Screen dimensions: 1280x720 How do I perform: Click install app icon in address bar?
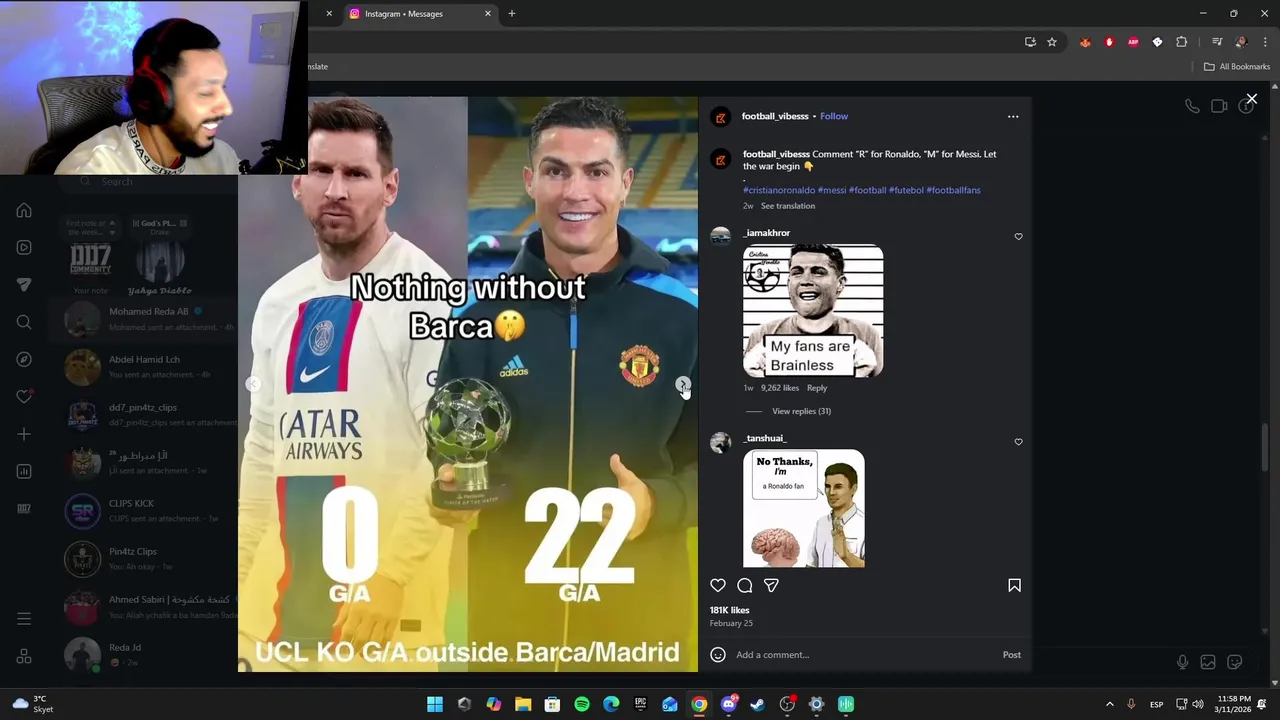point(1030,42)
